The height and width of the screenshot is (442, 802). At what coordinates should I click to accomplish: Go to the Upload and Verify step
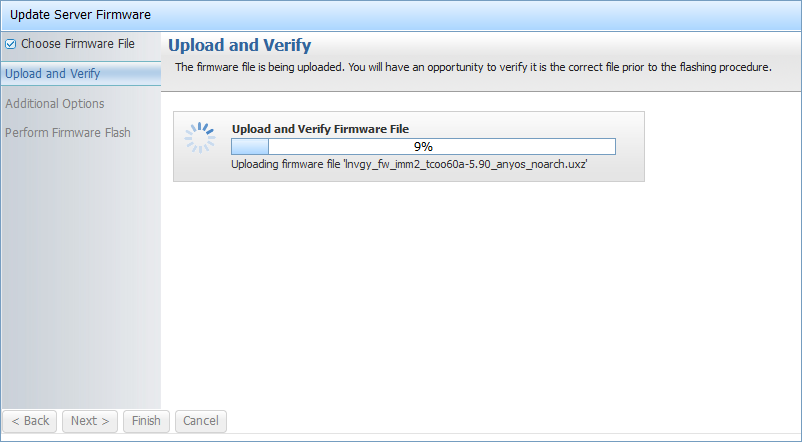click(52, 74)
